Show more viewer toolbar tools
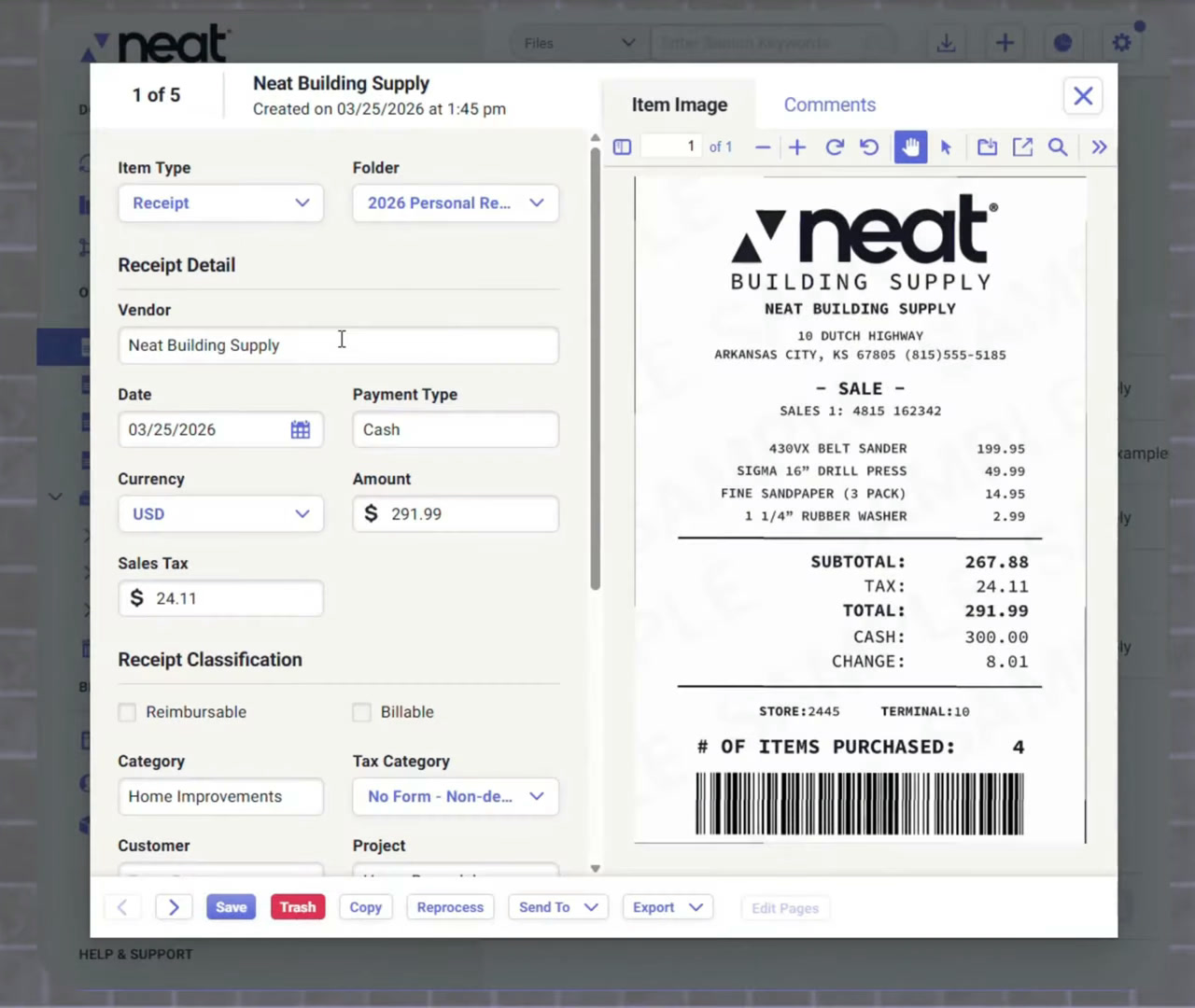Image resolution: width=1195 pixels, height=1008 pixels. (x=1099, y=147)
